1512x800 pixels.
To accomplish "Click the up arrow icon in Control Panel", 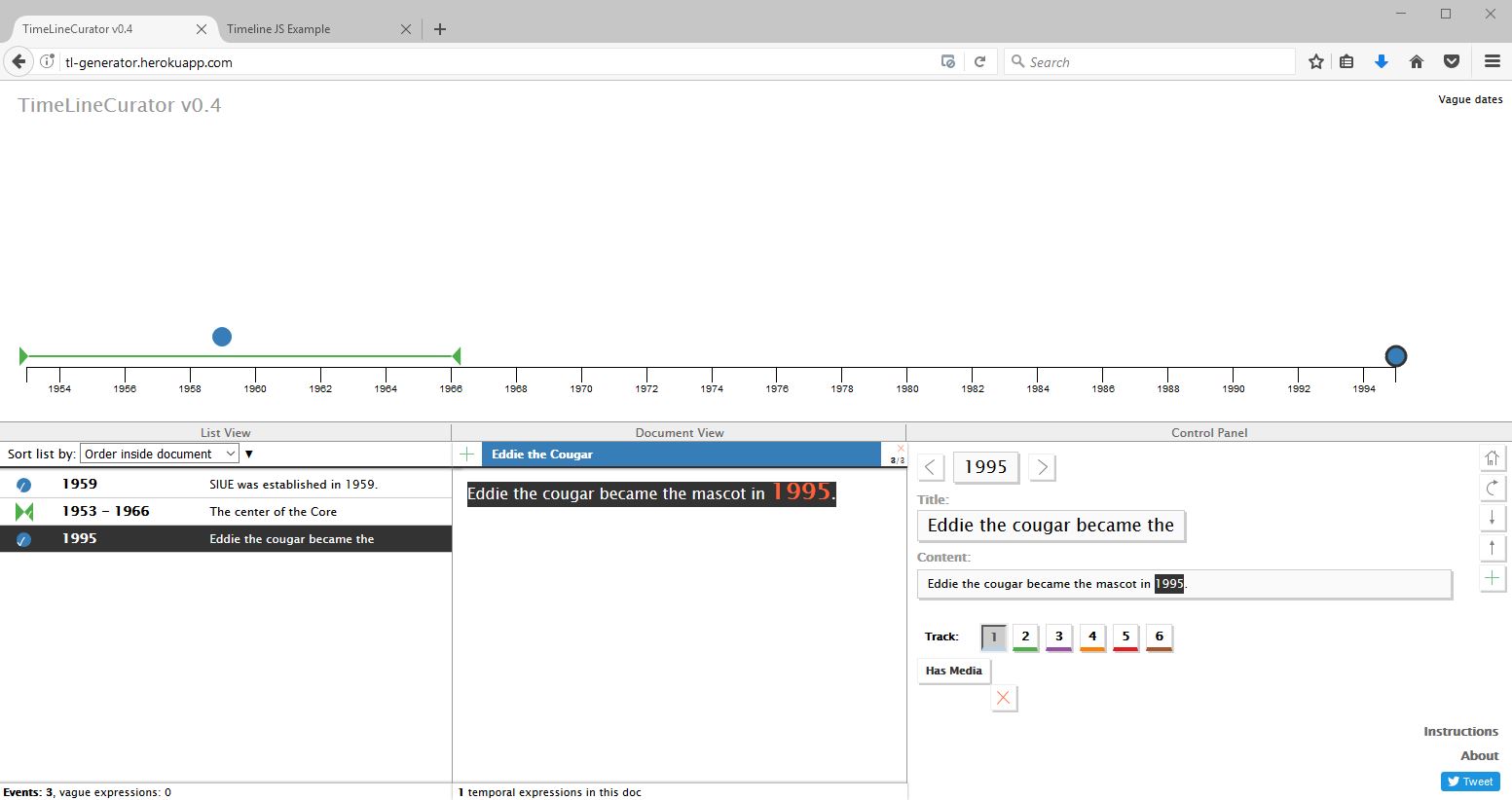I will tap(1492, 548).
